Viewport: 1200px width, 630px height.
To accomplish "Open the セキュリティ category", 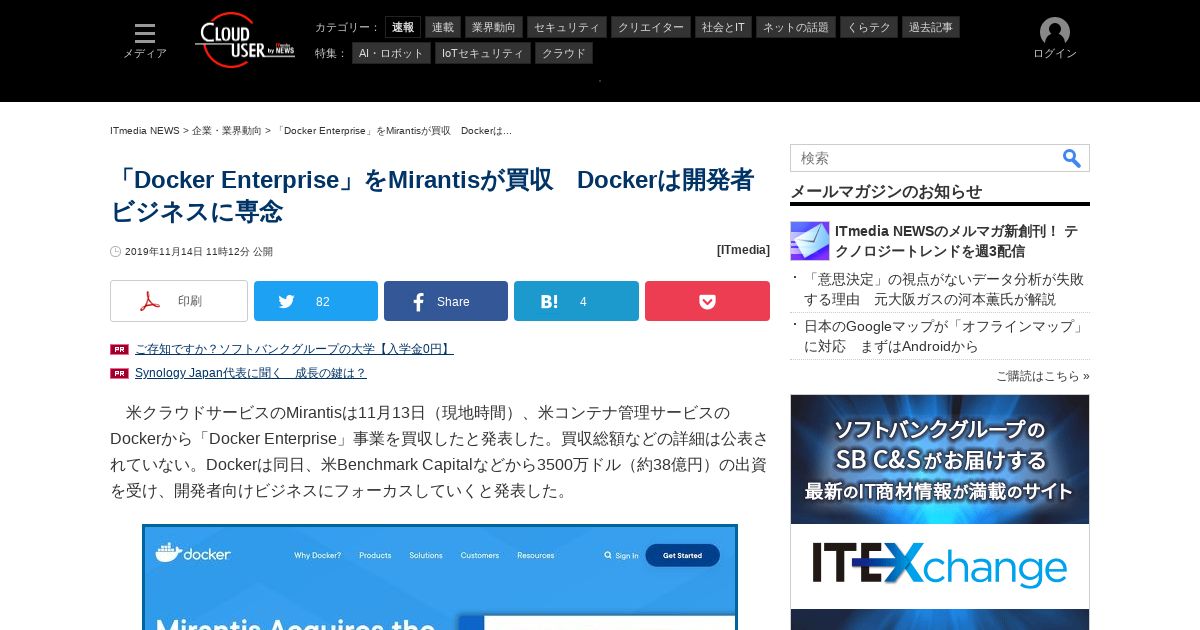I will pyautogui.click(x=567, y=27).
